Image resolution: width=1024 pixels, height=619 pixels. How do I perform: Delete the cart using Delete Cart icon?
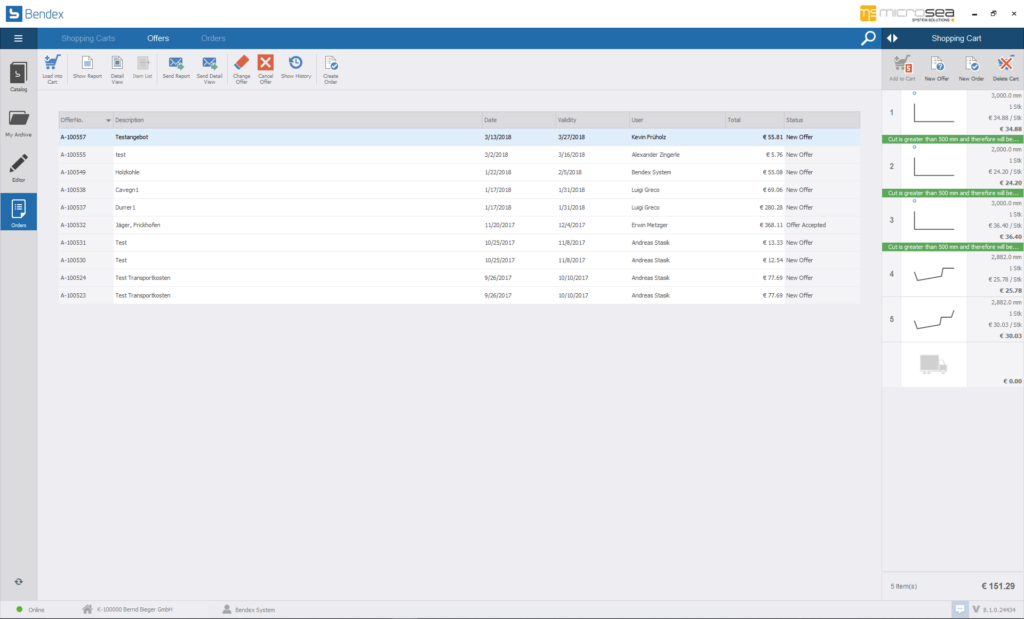click(x=1005, y=66)
